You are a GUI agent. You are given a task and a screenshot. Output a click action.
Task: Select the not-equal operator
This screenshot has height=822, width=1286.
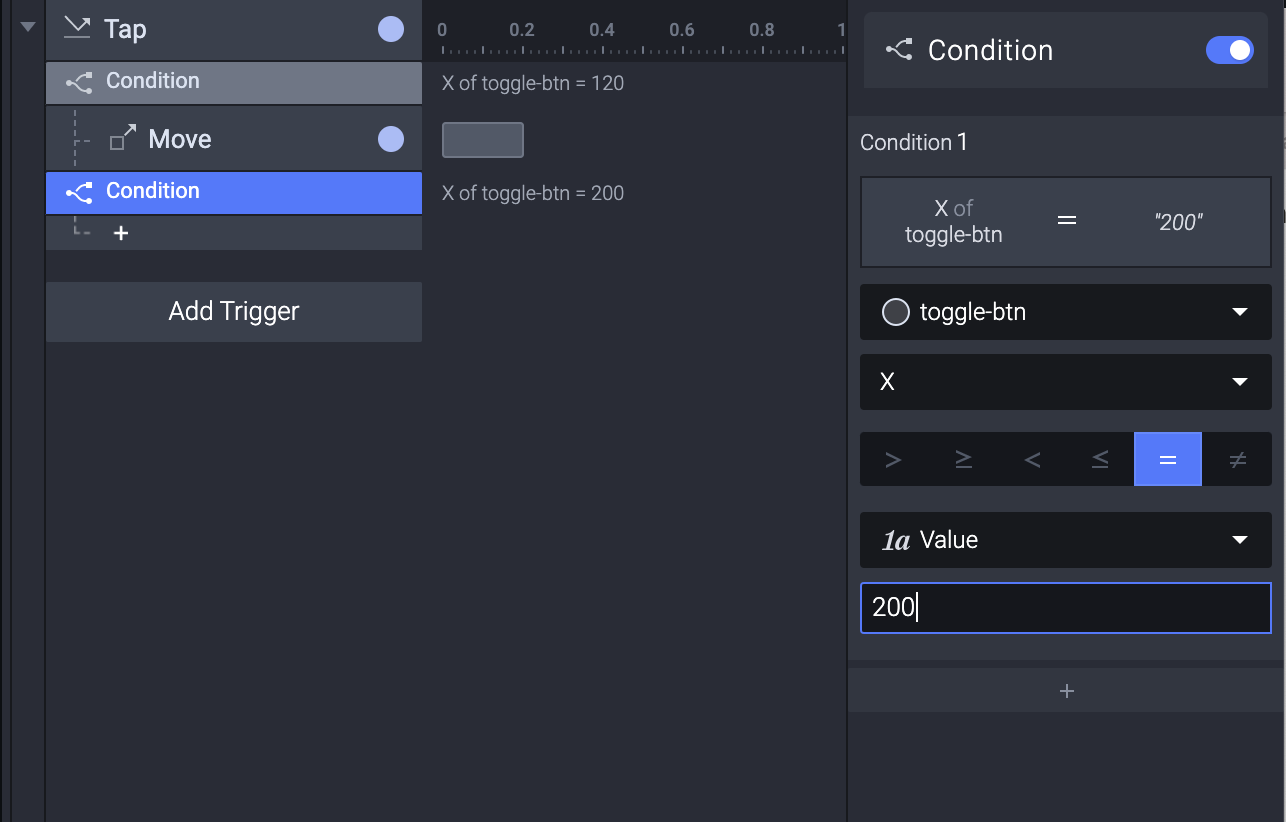point(1237,460)
